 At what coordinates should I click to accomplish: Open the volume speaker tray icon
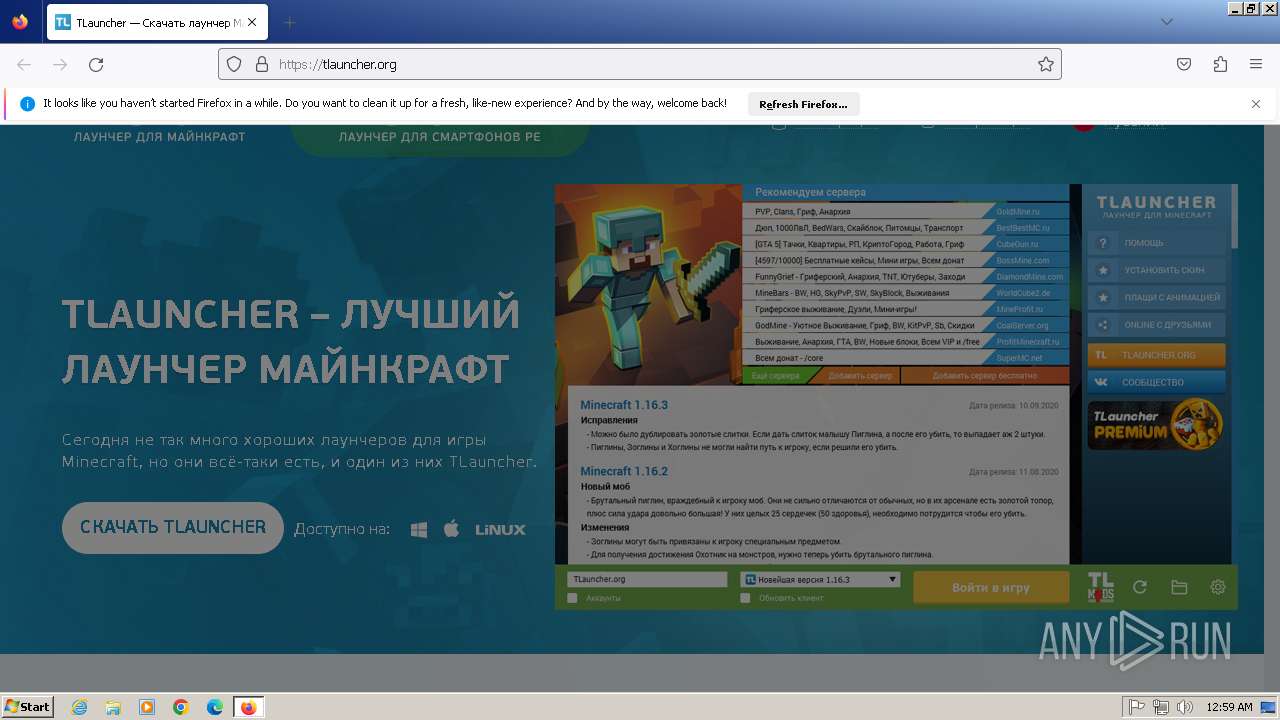1185,707
